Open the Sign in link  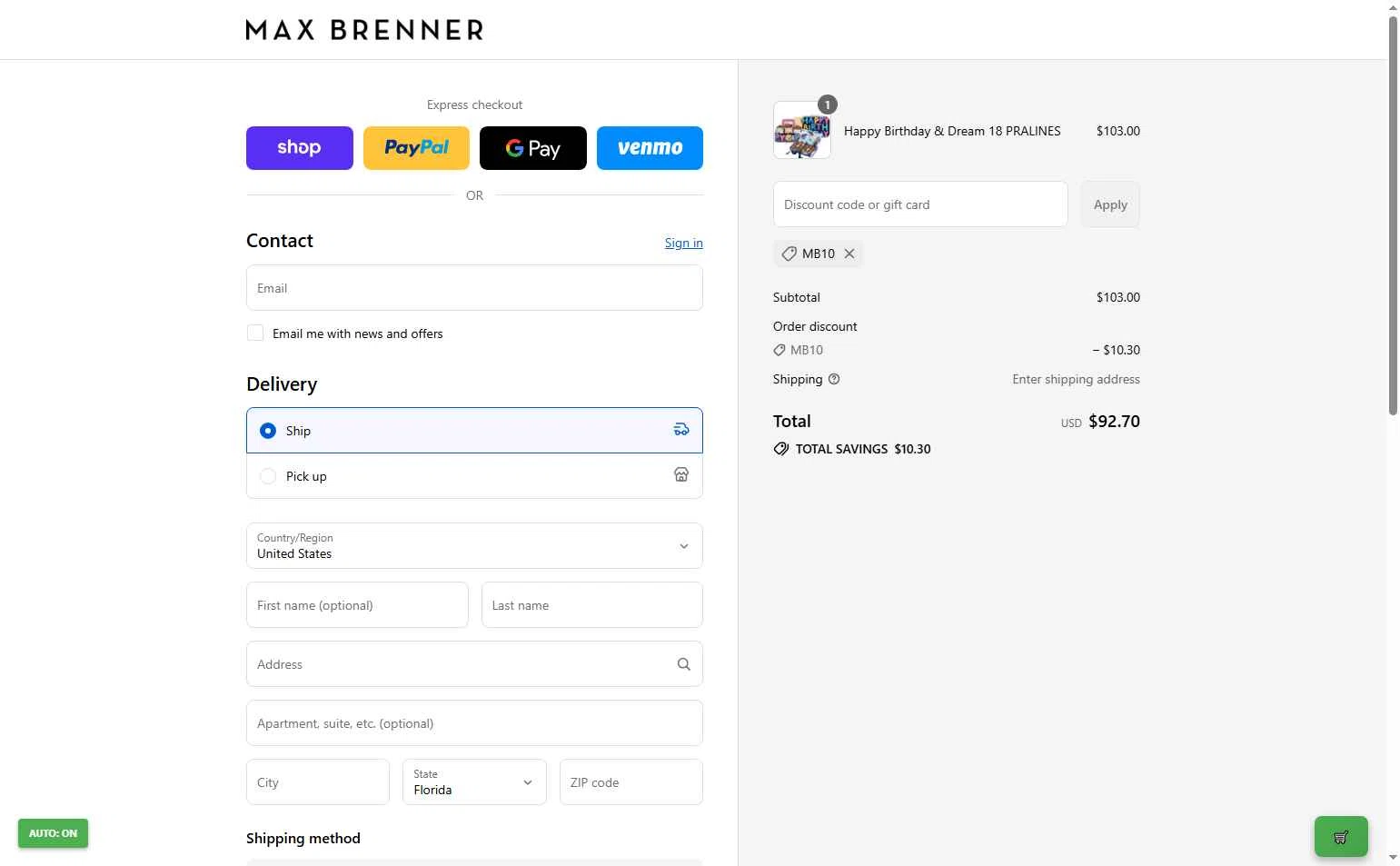[x=684, y=243]
